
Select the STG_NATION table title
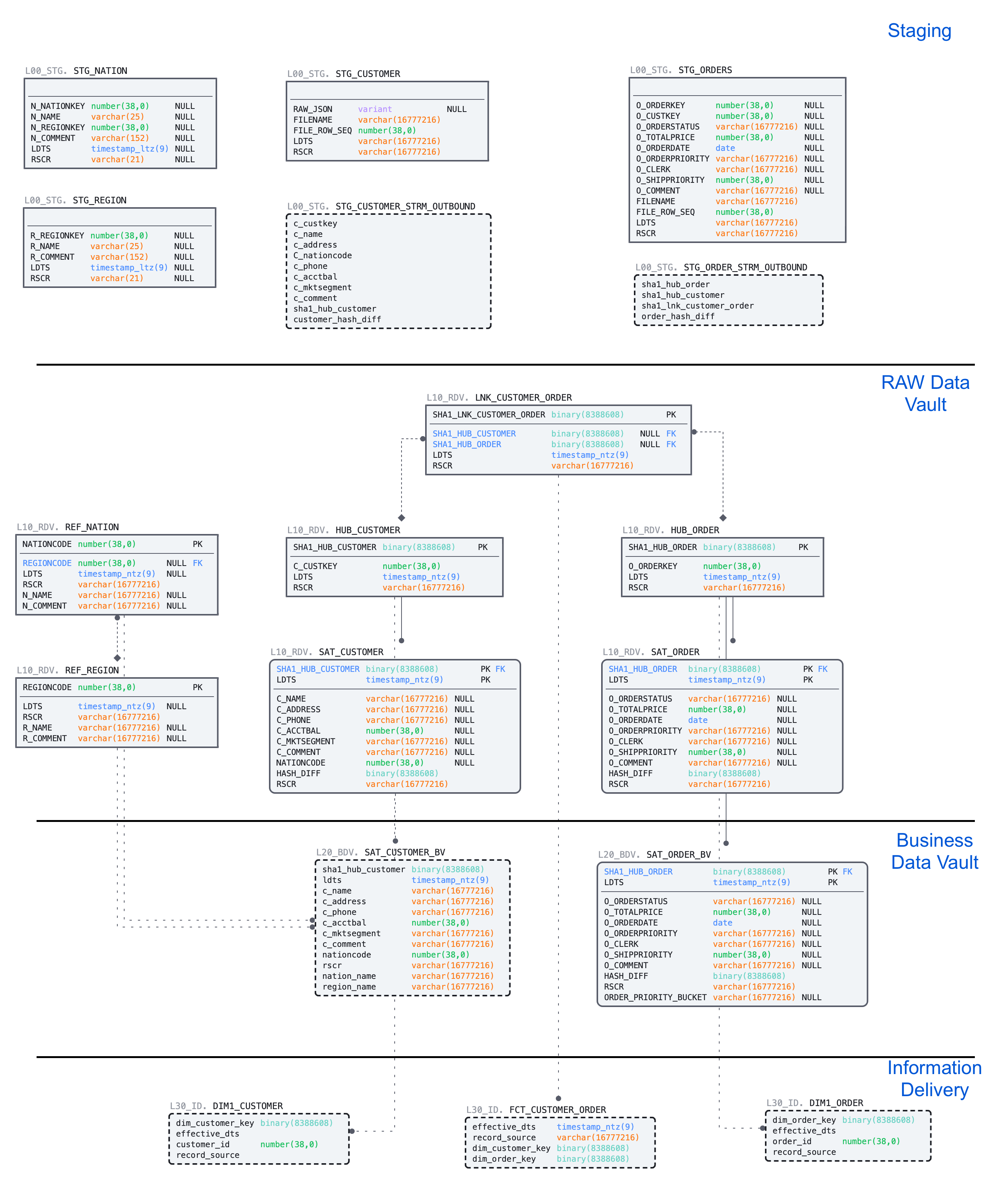coord(100,71)
